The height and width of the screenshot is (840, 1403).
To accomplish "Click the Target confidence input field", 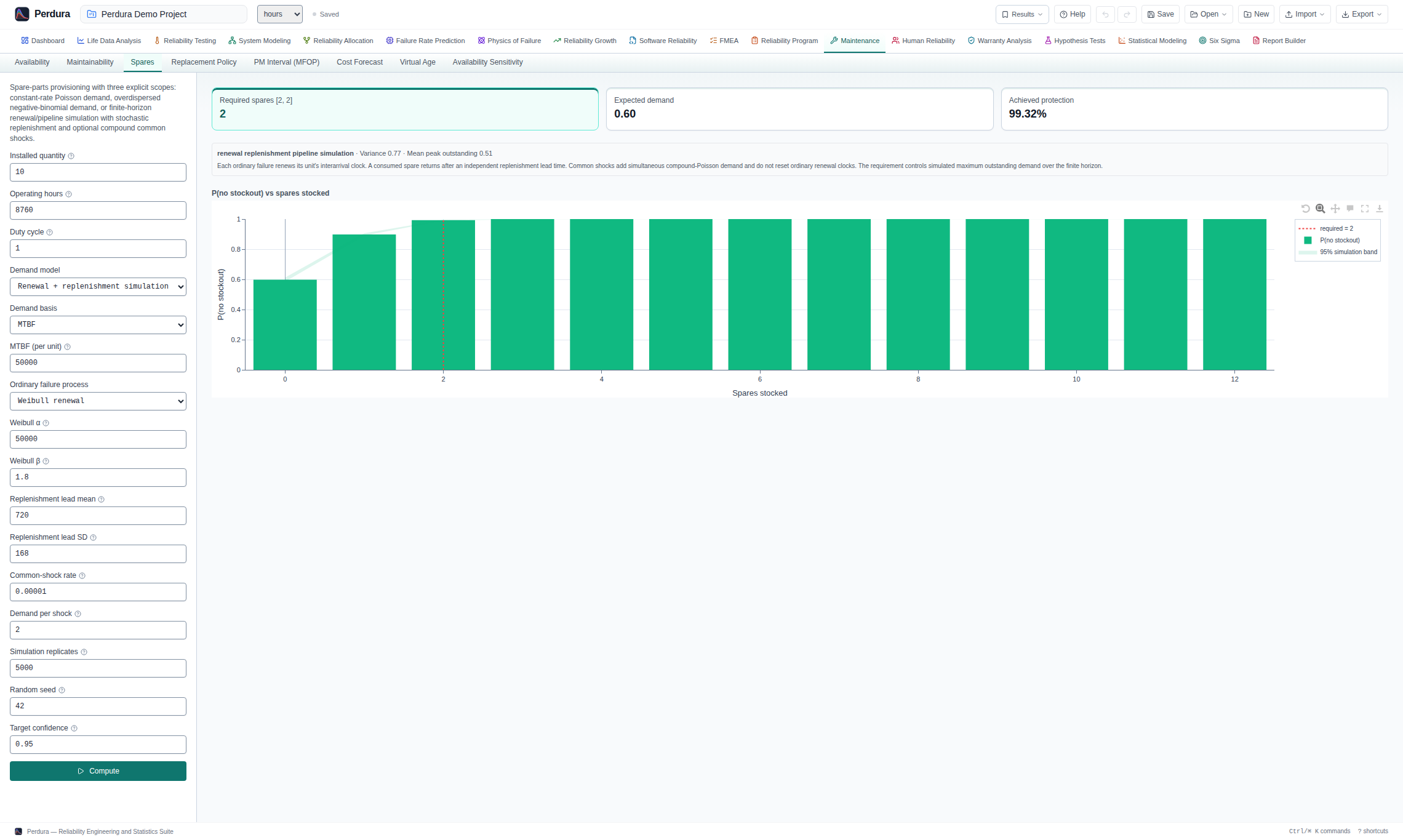I will click(x=98, y=745).
